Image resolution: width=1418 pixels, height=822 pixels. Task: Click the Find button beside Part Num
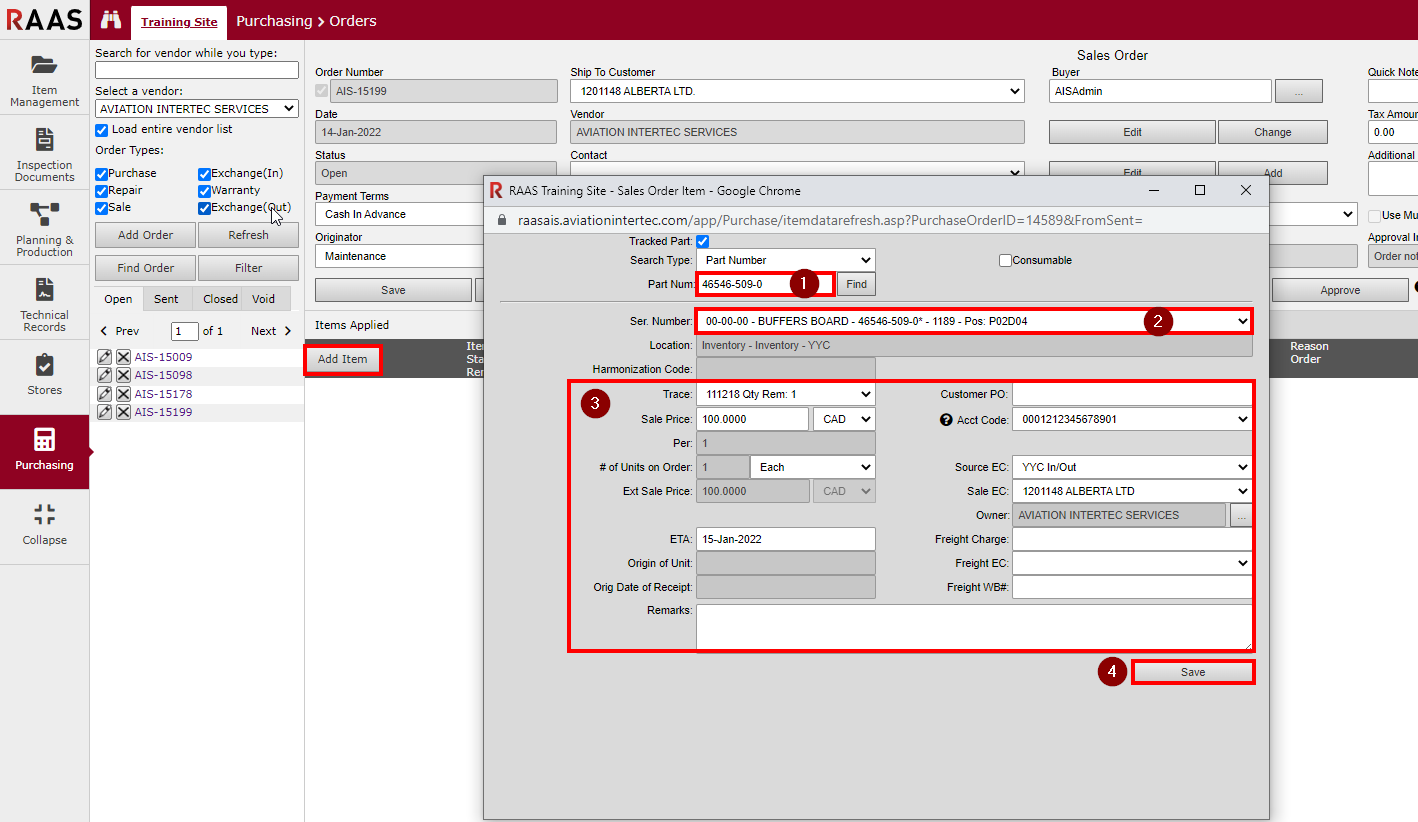coord(856,285)
